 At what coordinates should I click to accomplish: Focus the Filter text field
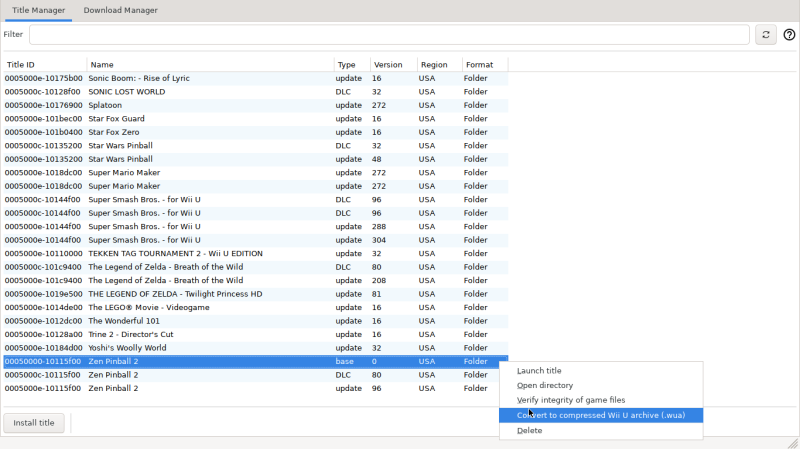[389, 35]
